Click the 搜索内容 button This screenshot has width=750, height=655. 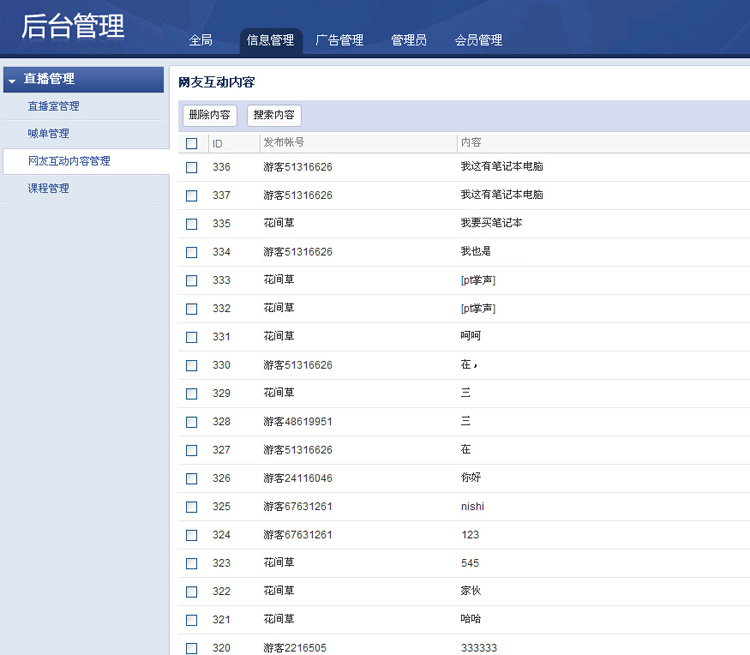(x=274, y=115)
